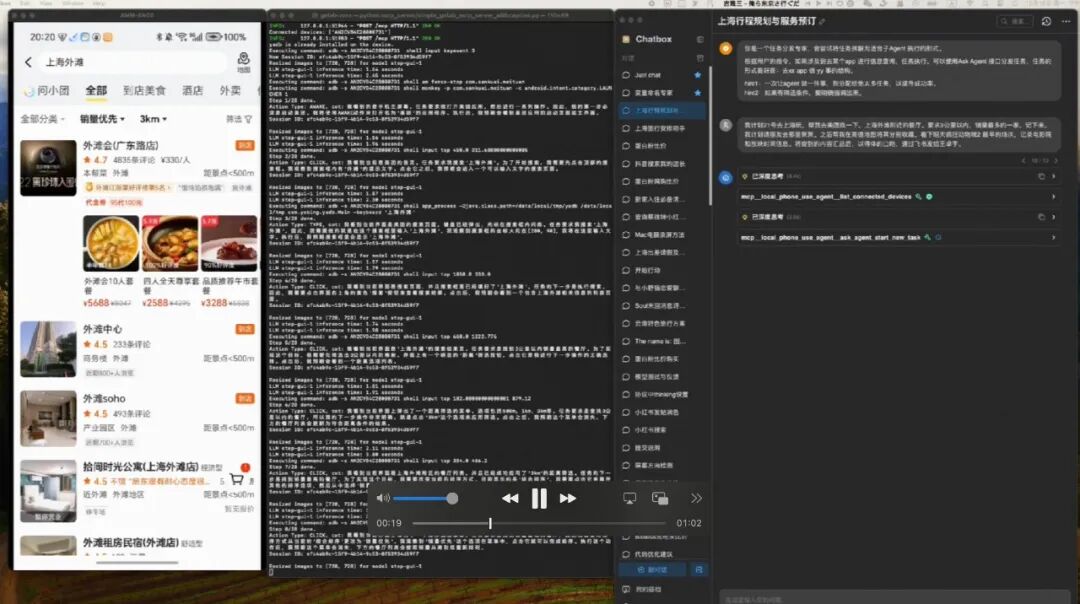The height and width of the screenshot is (604, 1080).
Task: Expand the 全部分类 category dropdown
Action: click(42, 119)
